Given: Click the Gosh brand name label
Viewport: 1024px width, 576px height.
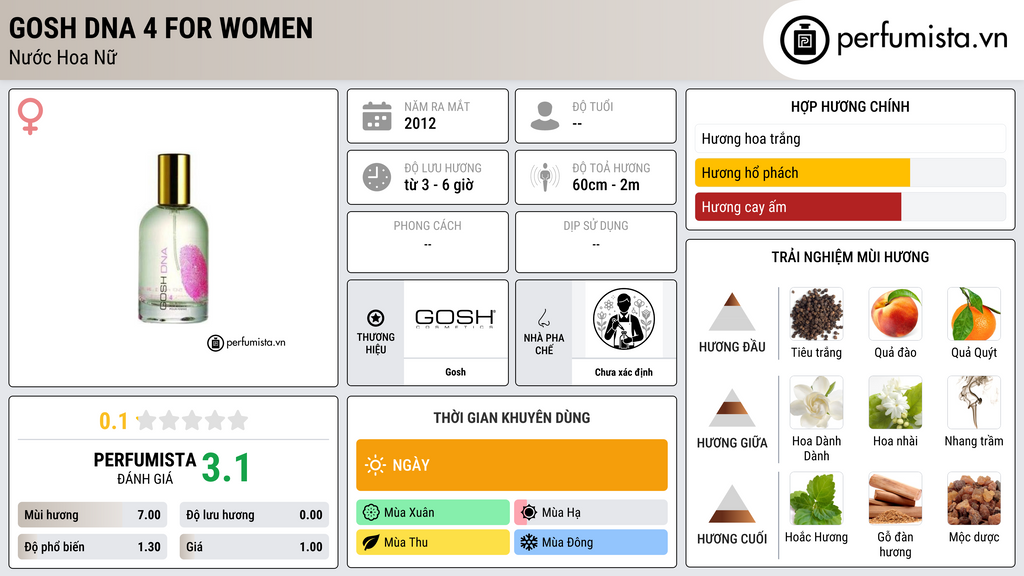Looking at the screenshot, I should tap(455, 372).
